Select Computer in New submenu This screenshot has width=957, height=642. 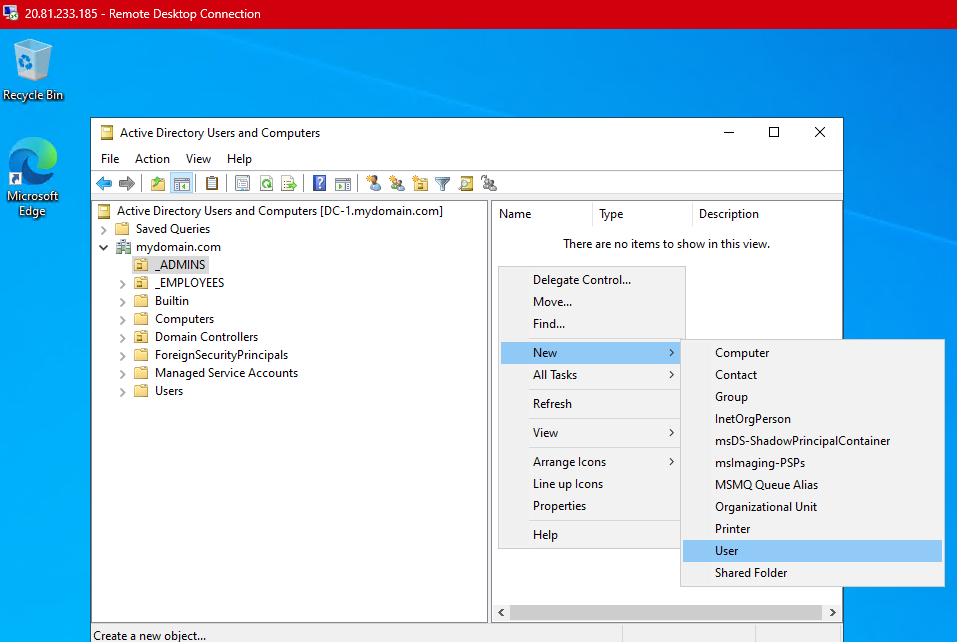click(x=812, y=353)
